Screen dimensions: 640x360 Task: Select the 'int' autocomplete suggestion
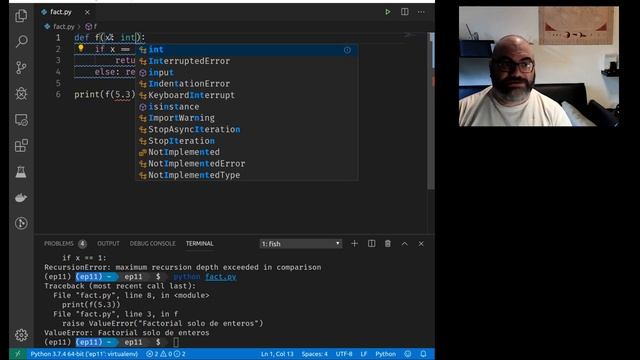(247, 50)
